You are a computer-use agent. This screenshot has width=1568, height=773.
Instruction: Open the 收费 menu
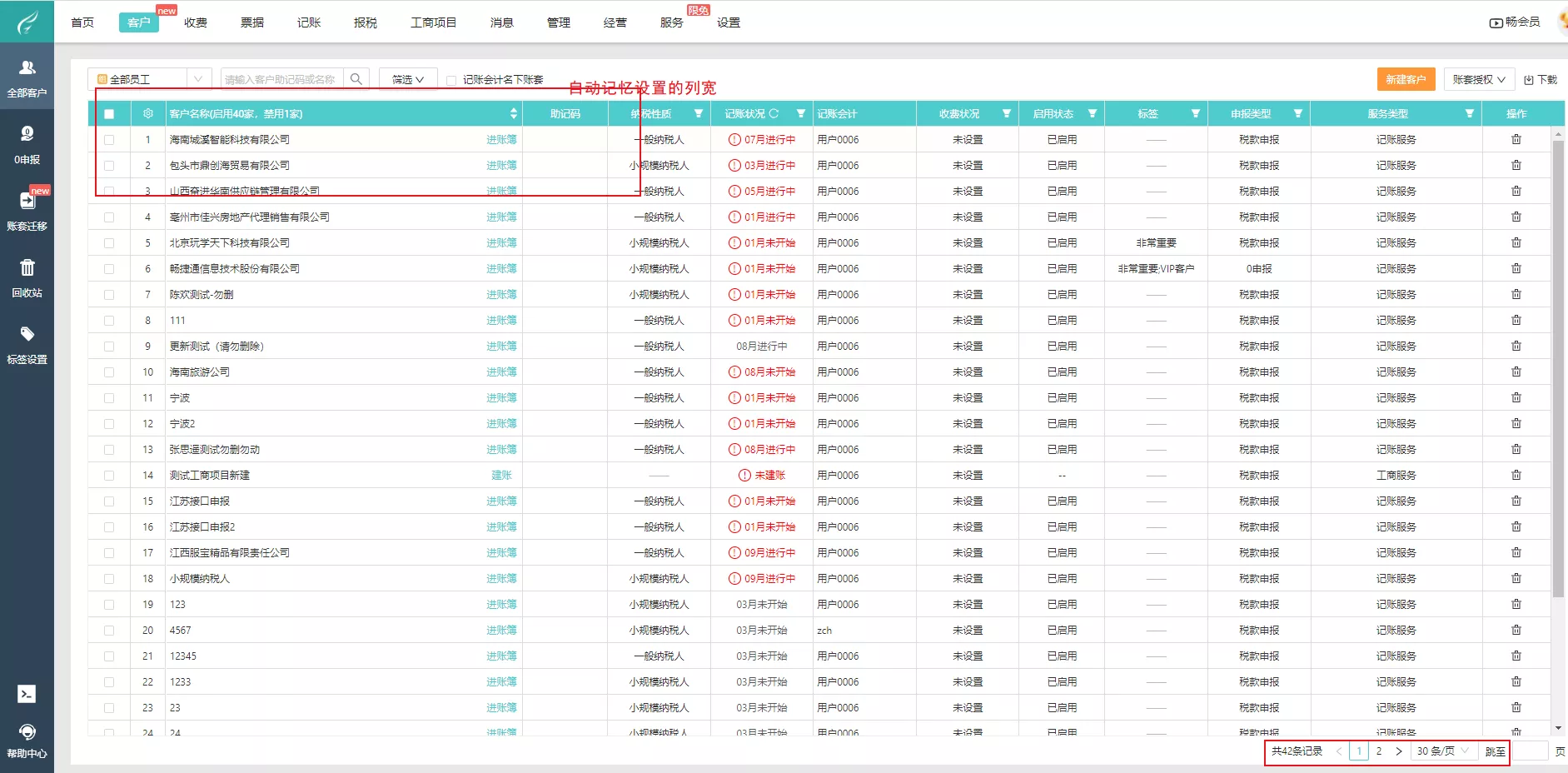(196, 22)
